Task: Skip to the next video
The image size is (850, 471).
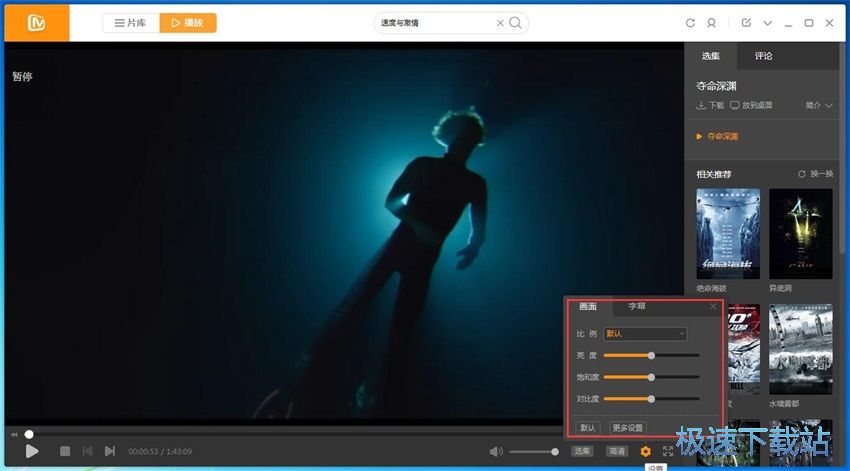Action: 110,451
